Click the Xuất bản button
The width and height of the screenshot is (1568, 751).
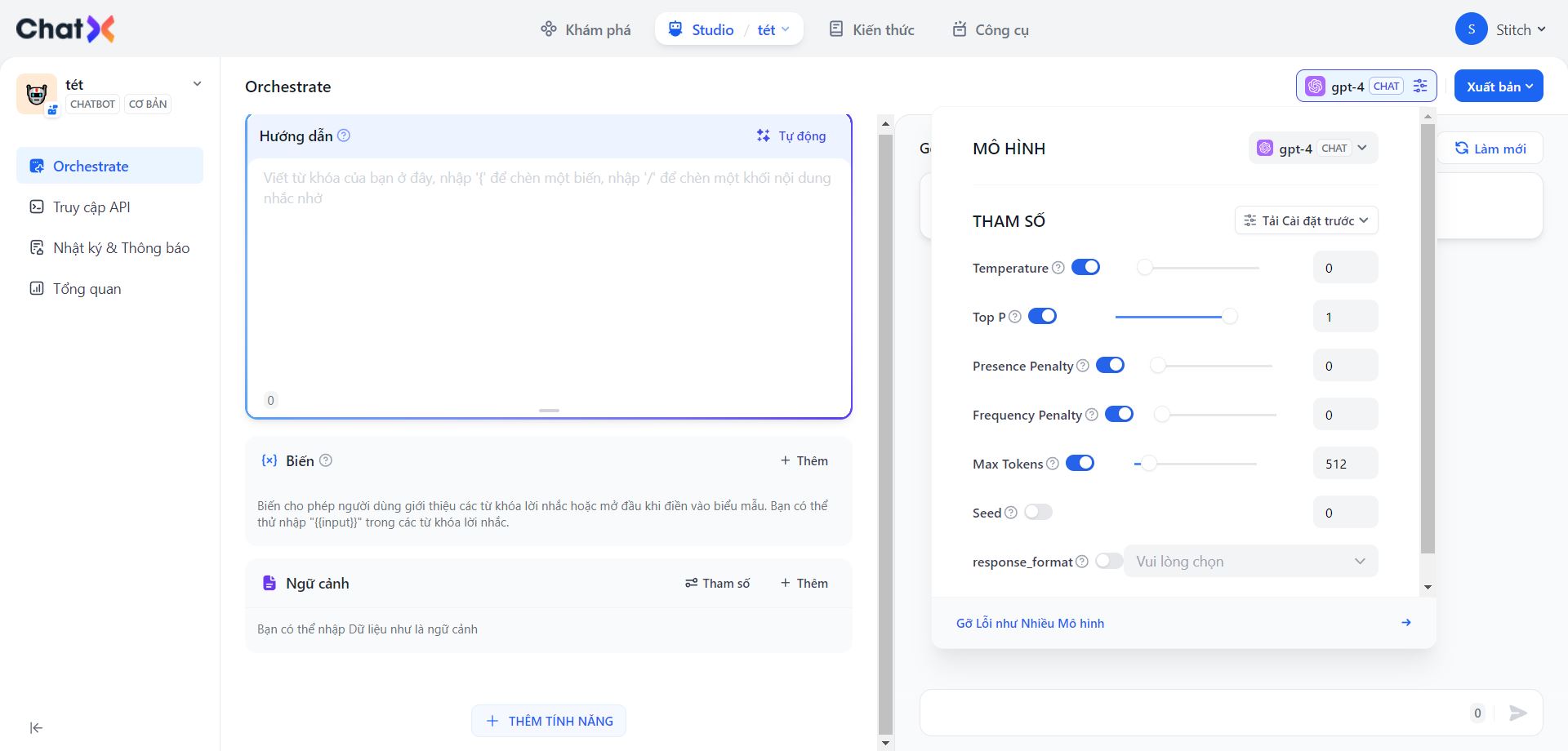point(1498,87)
